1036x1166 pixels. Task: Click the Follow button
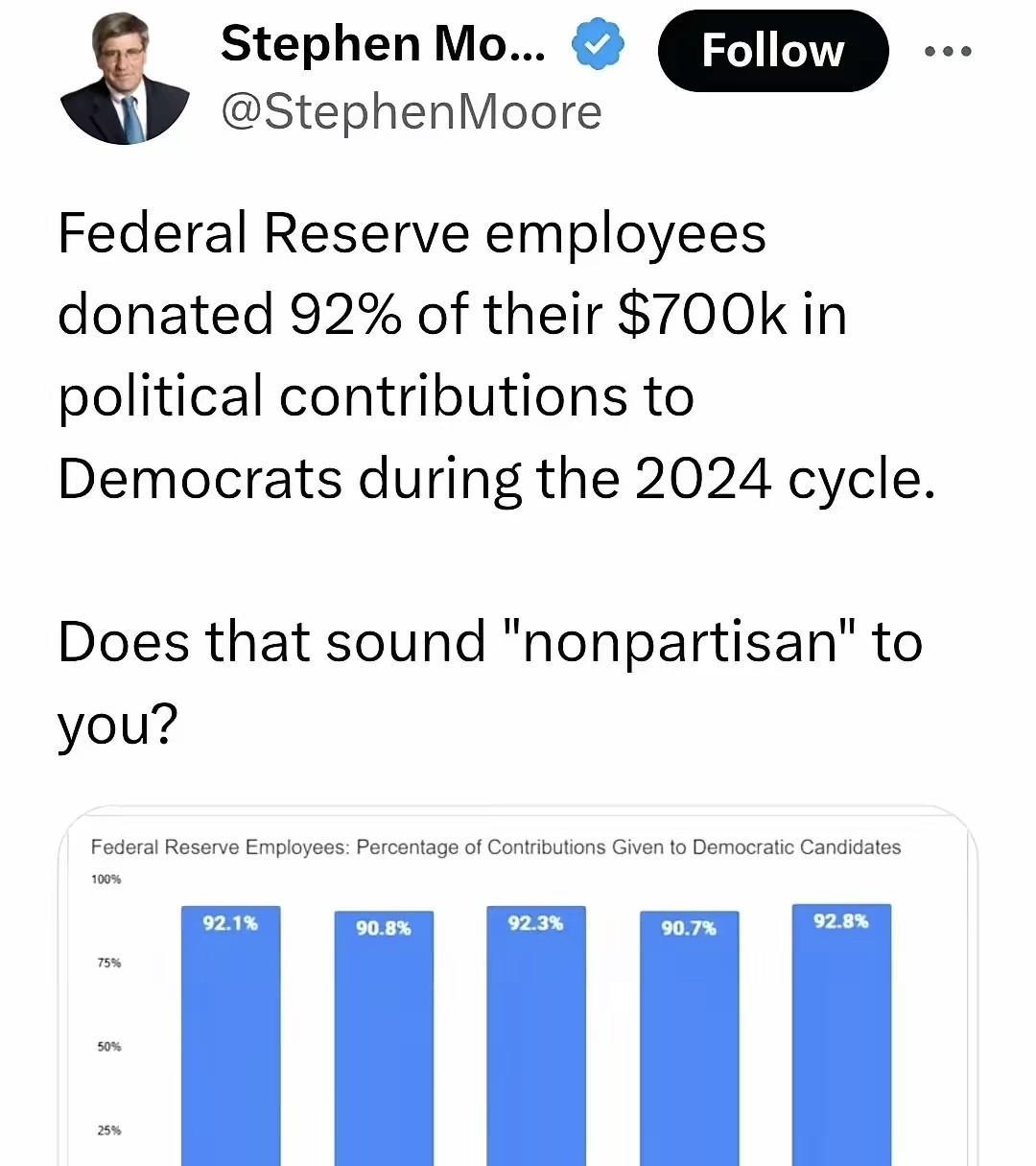[x=773, y=51]
